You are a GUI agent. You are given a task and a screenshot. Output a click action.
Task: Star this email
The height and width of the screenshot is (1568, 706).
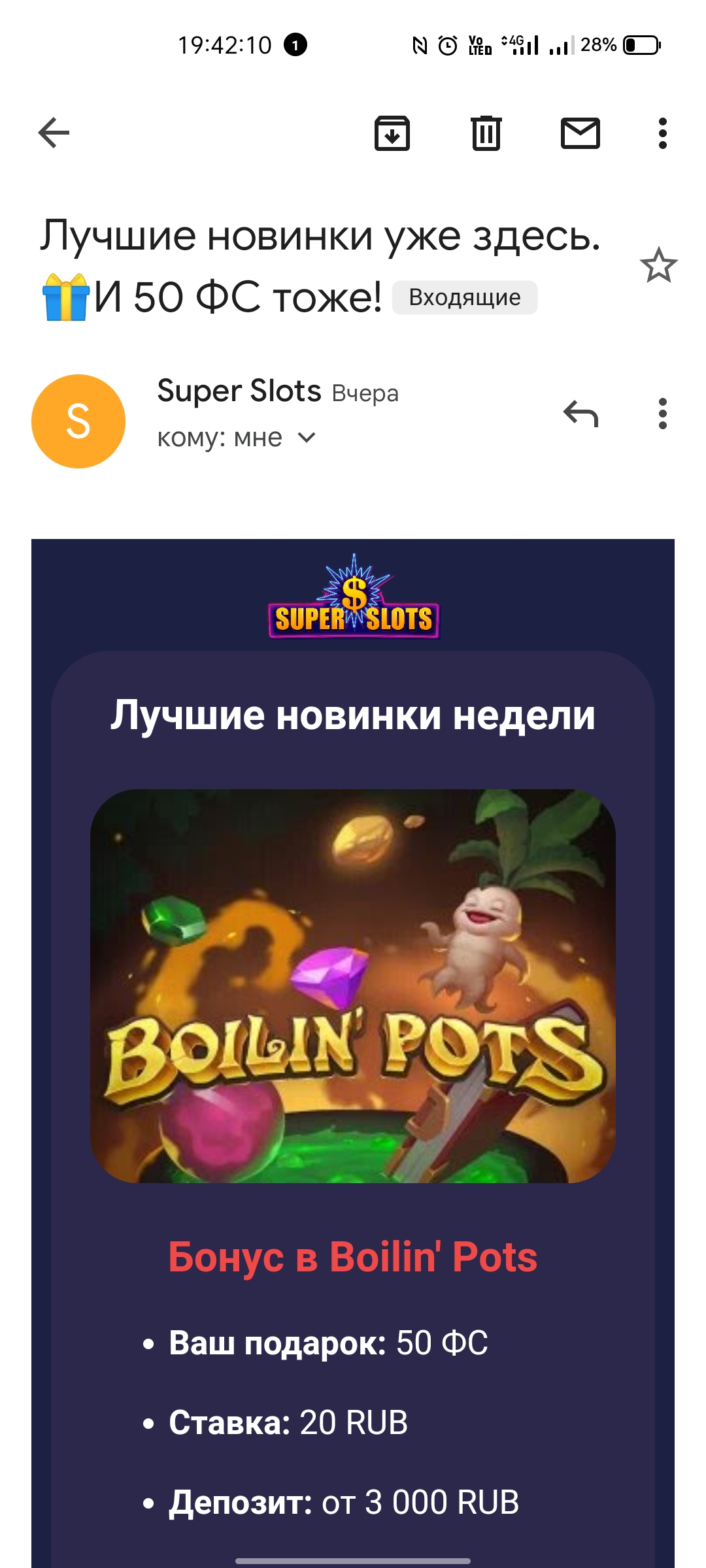[x=658, y=265]
